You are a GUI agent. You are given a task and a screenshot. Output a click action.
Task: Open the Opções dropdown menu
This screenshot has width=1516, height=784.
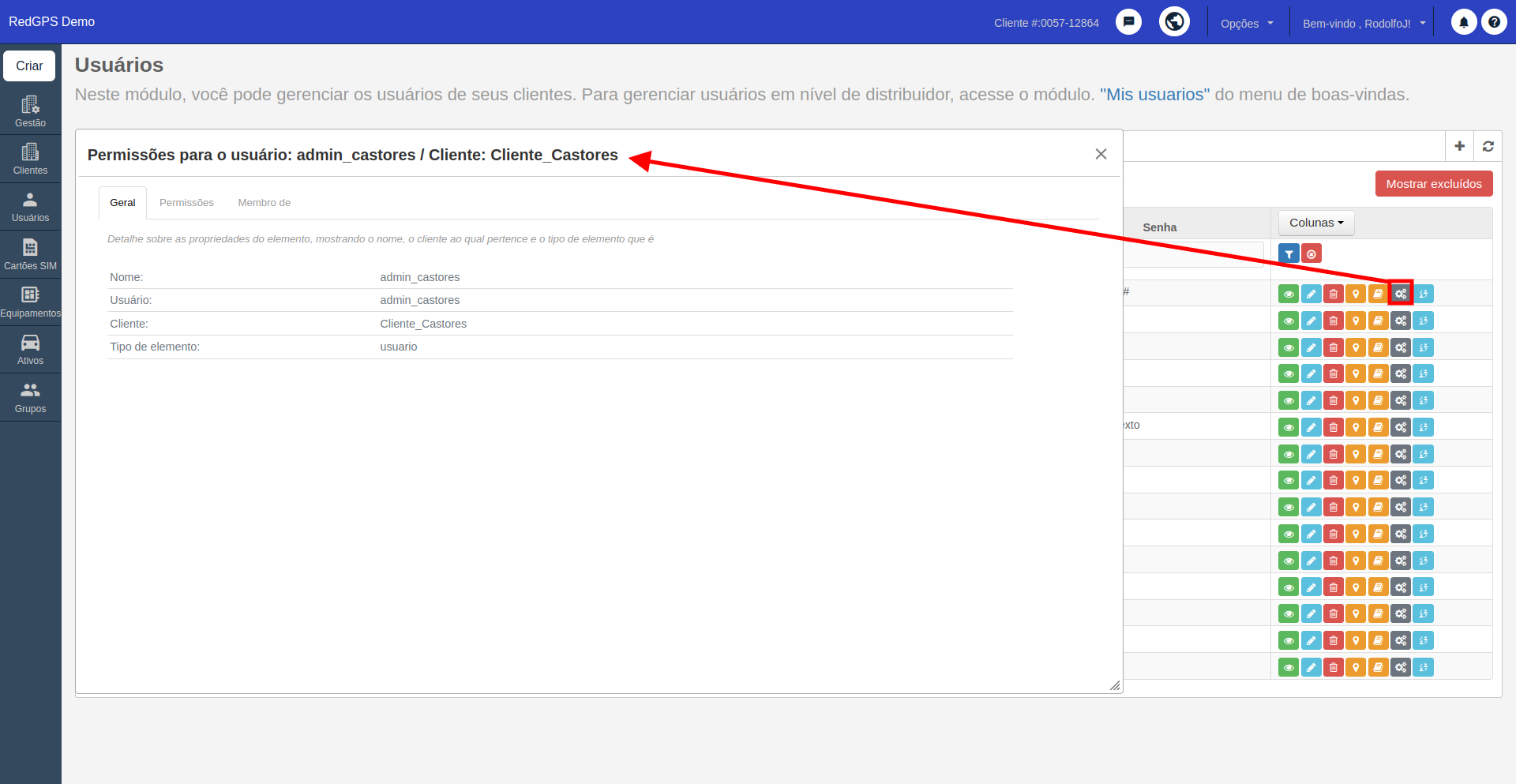click(x=1247, y=23)
